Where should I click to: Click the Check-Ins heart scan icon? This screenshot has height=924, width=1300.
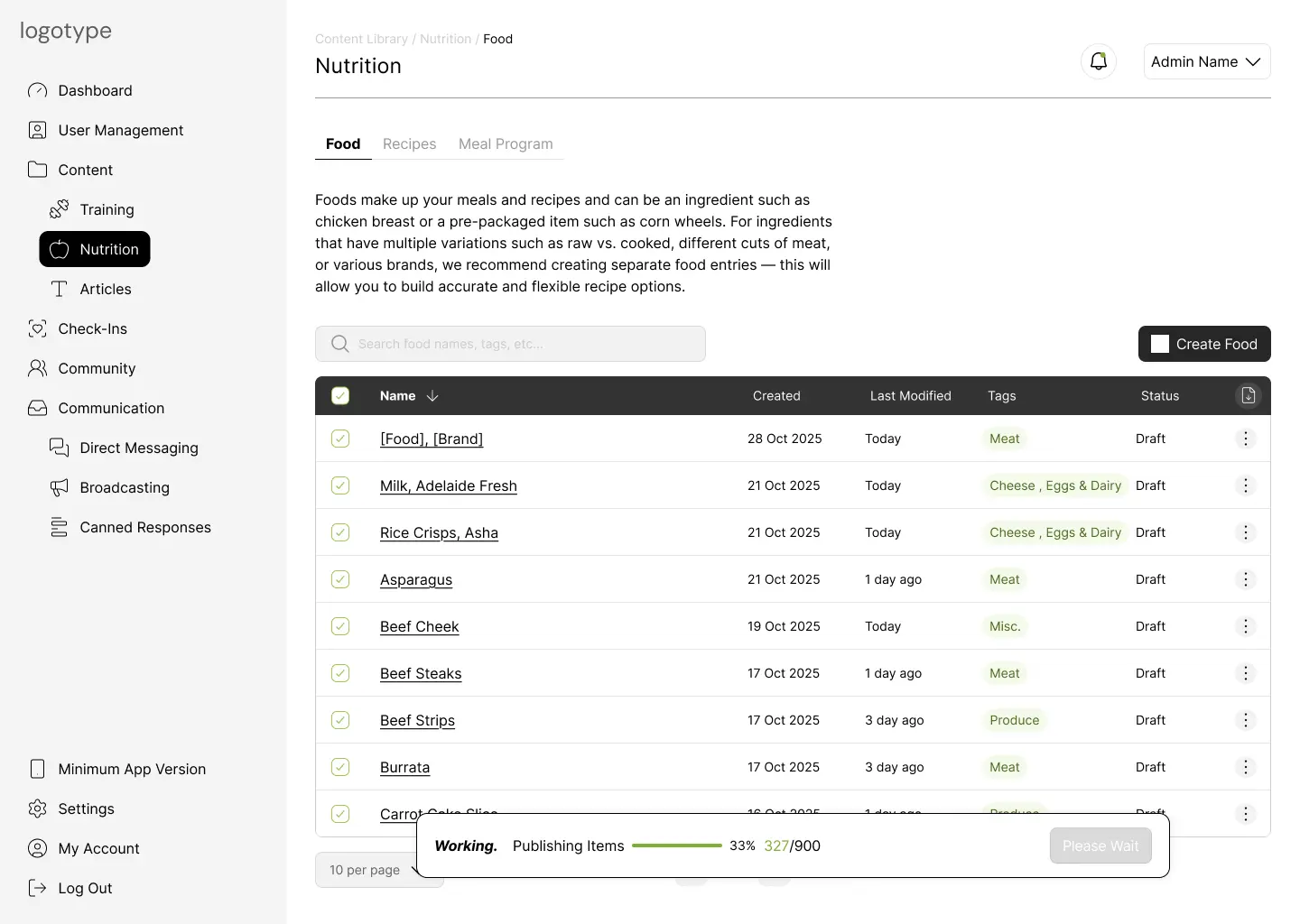pyautogui.click(x=37, y=328)
